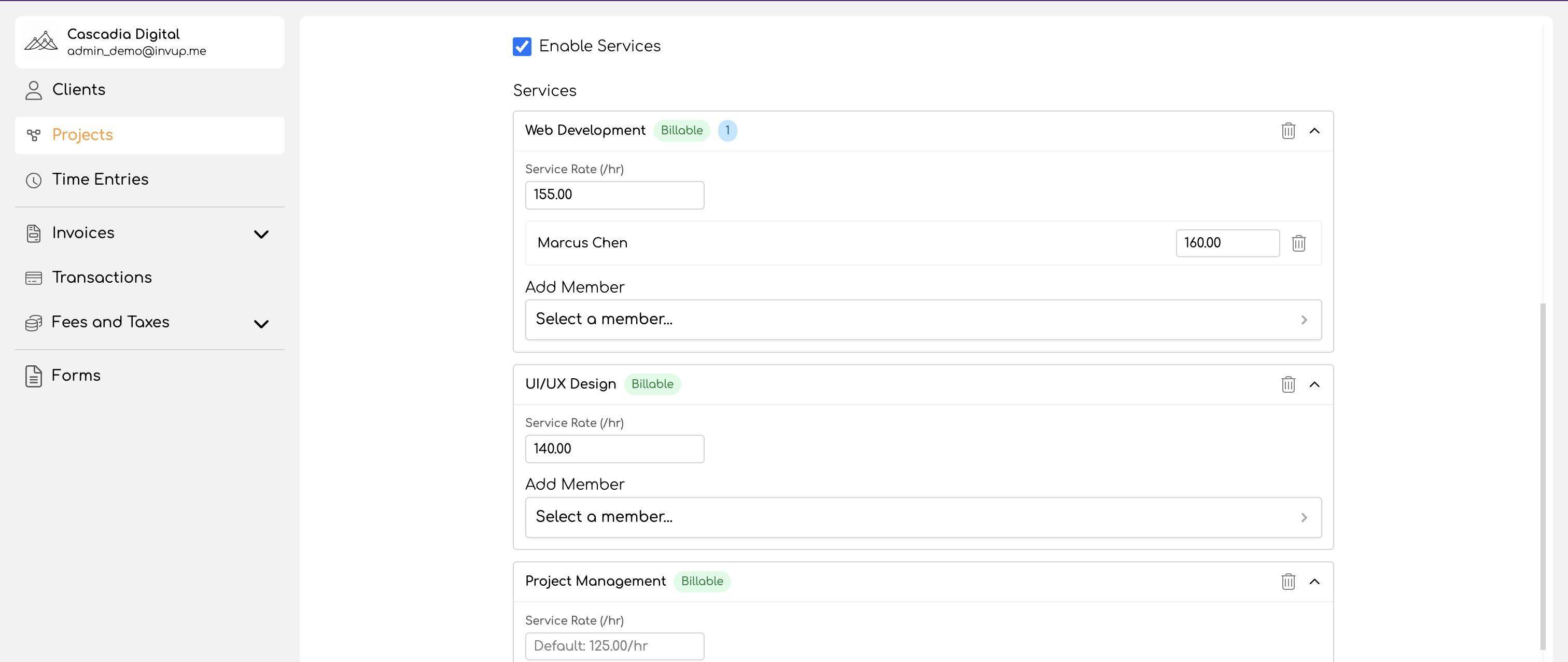
Task: Open UI/UX Design member selection dropdown
Action: (923, 517)
